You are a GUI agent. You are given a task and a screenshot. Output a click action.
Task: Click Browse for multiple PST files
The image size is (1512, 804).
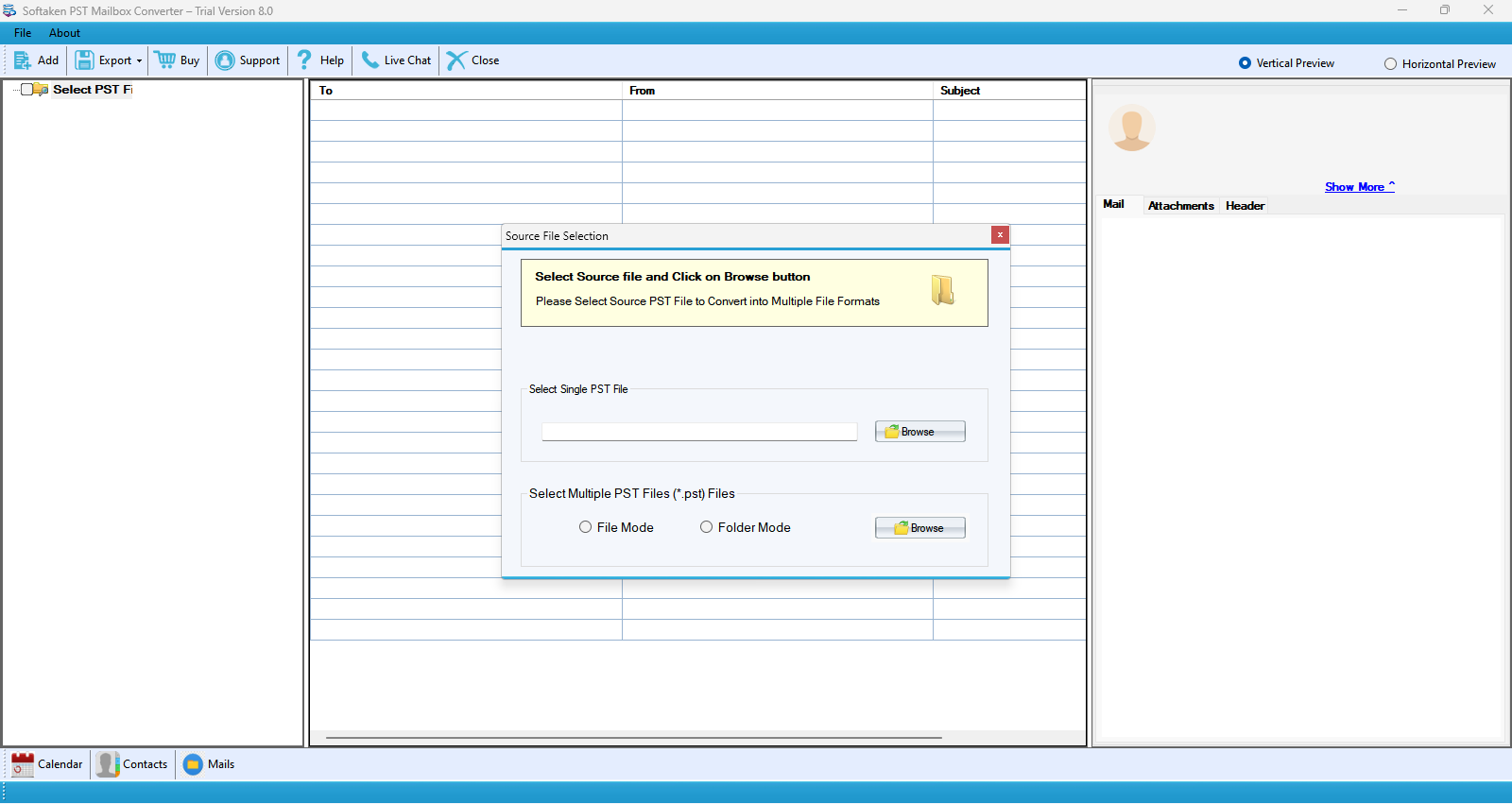pos(920,528)
